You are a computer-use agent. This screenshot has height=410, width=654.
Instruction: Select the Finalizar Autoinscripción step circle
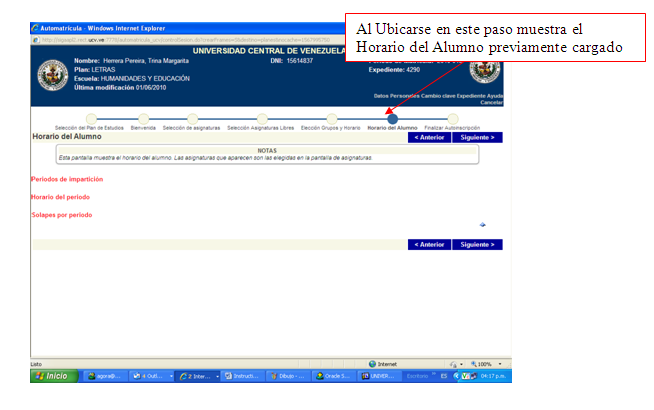click(x=453, y=119)
